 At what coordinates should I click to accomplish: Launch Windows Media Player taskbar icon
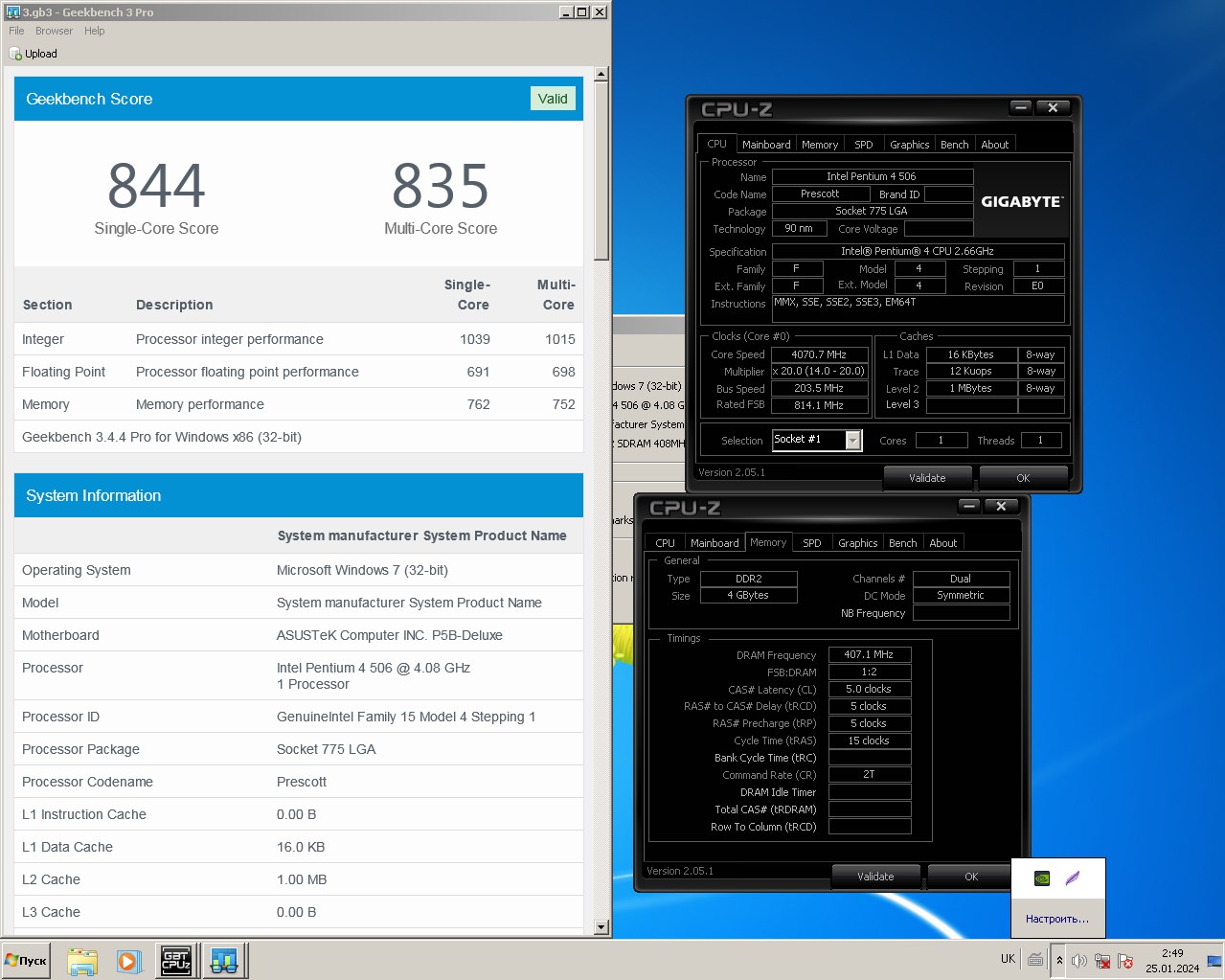(129, 961)
